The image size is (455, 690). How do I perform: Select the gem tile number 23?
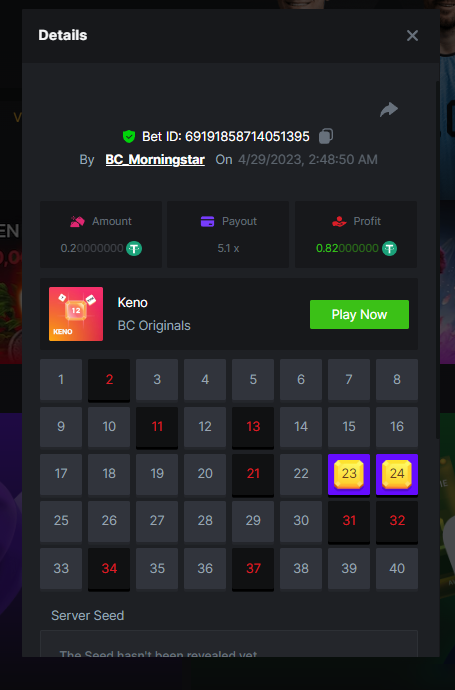point(349,474)
